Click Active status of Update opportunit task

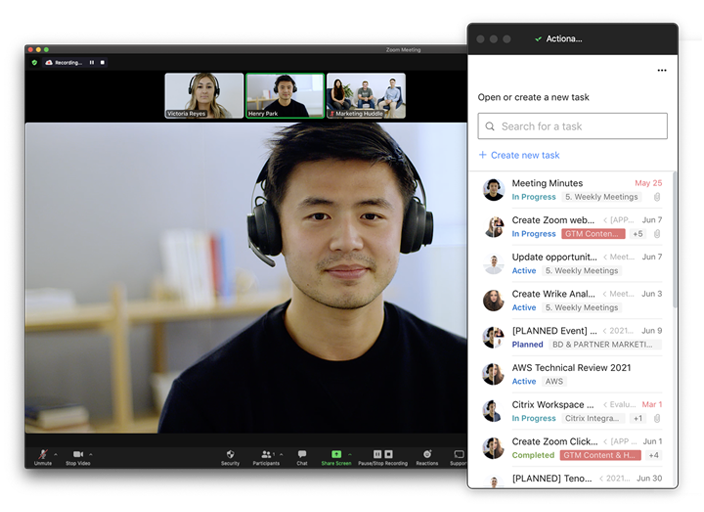(x=524, y=271)
